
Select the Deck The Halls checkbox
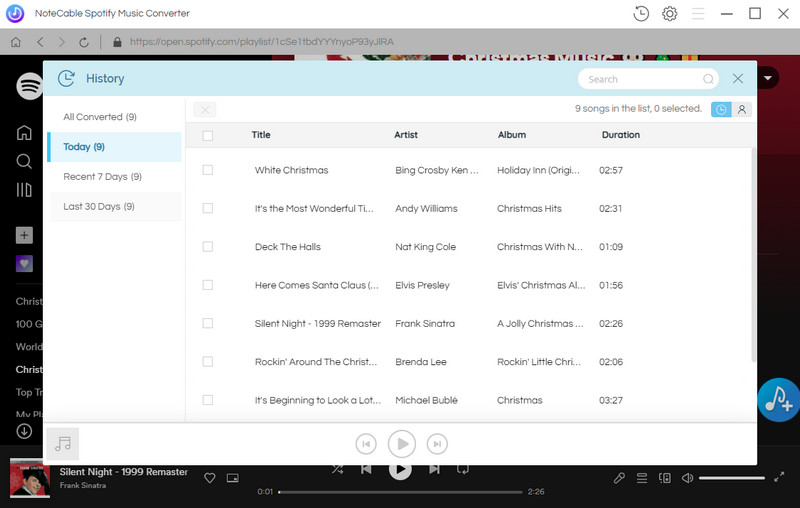coord(208,247)
